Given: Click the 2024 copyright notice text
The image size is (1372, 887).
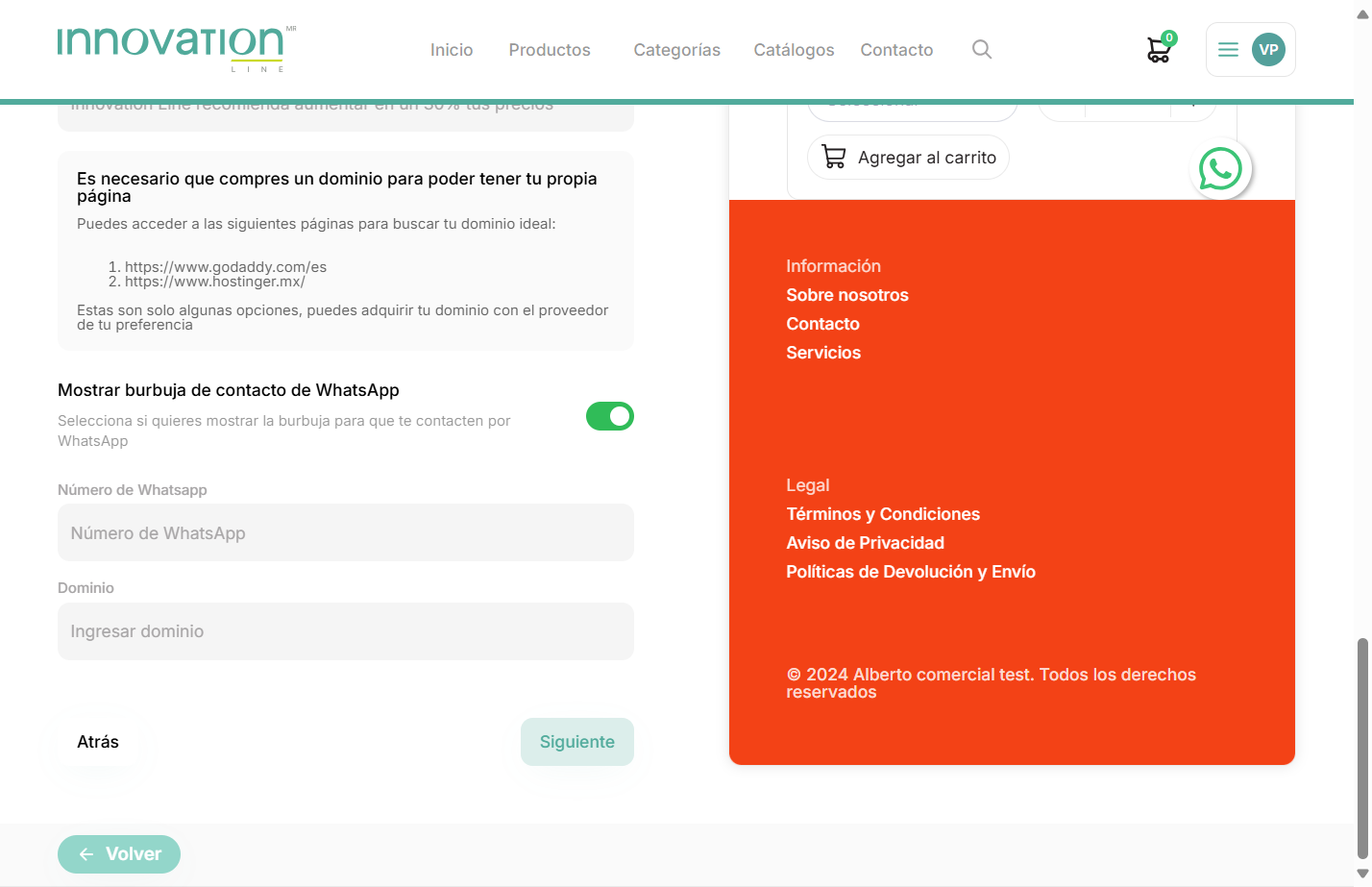Looking at the screenshot, I should [x=991, y=683].
